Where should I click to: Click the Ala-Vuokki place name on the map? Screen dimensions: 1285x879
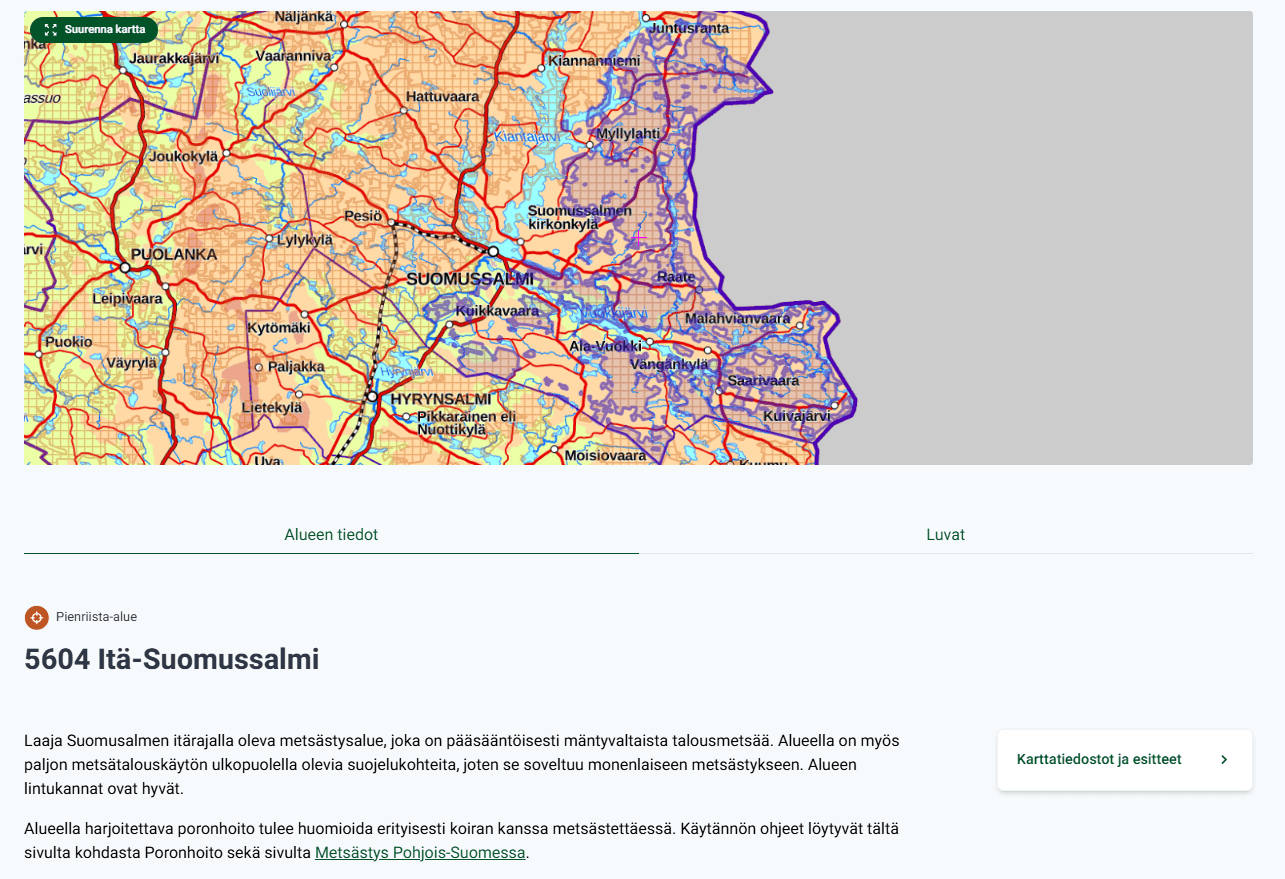coord(605,346)
